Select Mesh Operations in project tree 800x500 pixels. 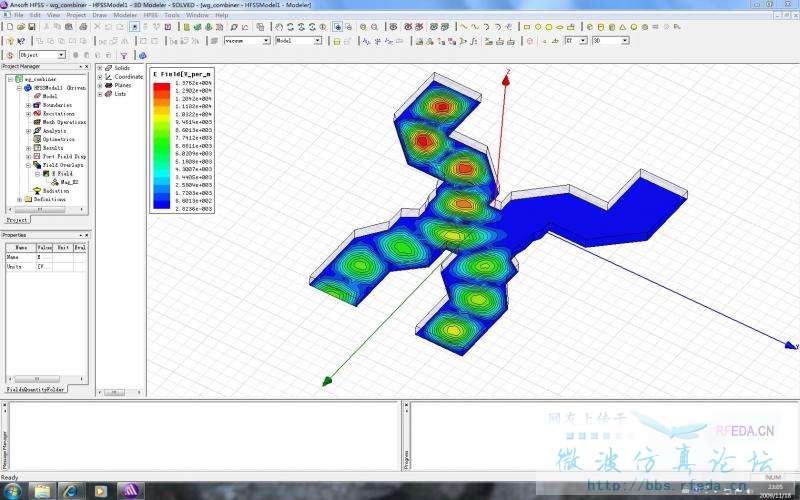point(64,122)
